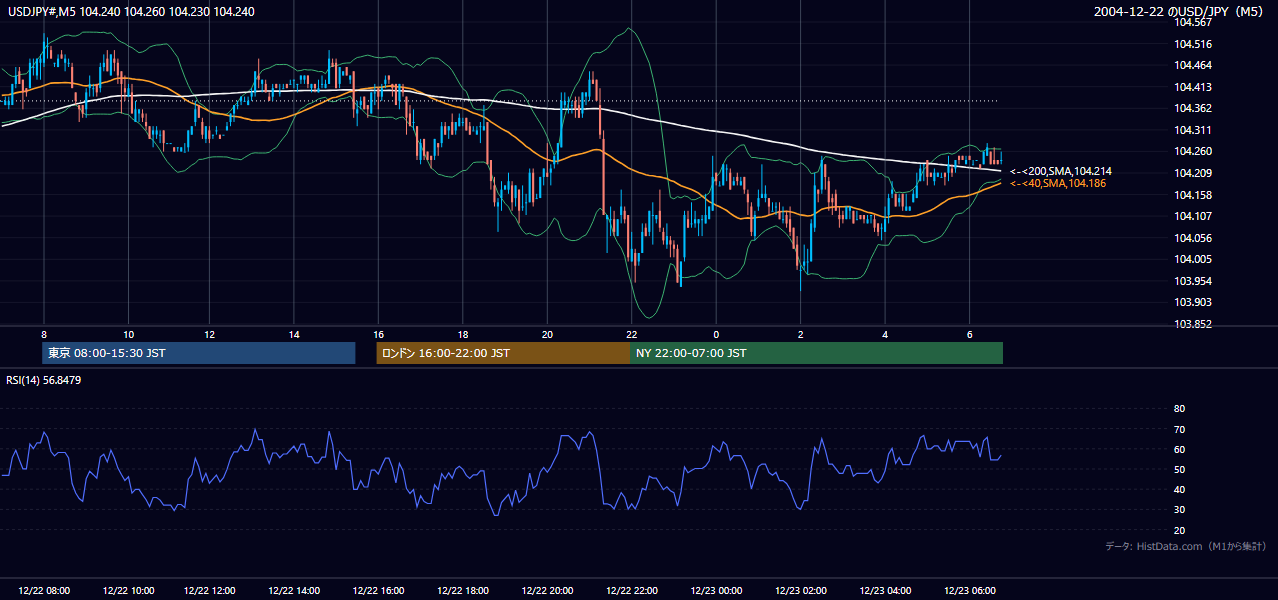Click the 12/23 00:00 bottom time label
Viewport: 1278px width, 600px height.
tap(716, 590)
